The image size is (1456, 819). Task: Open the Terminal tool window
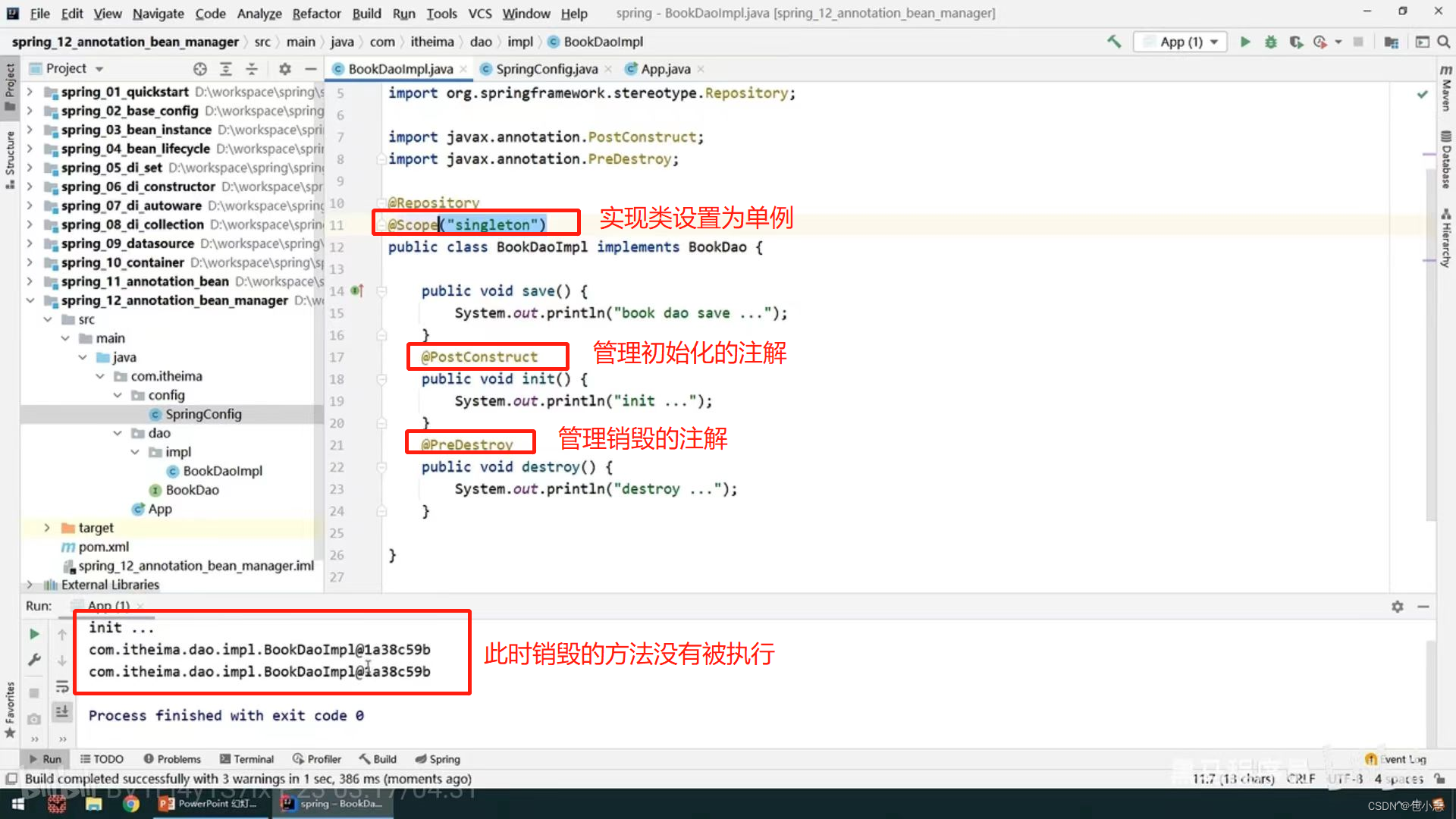[246, 759]
